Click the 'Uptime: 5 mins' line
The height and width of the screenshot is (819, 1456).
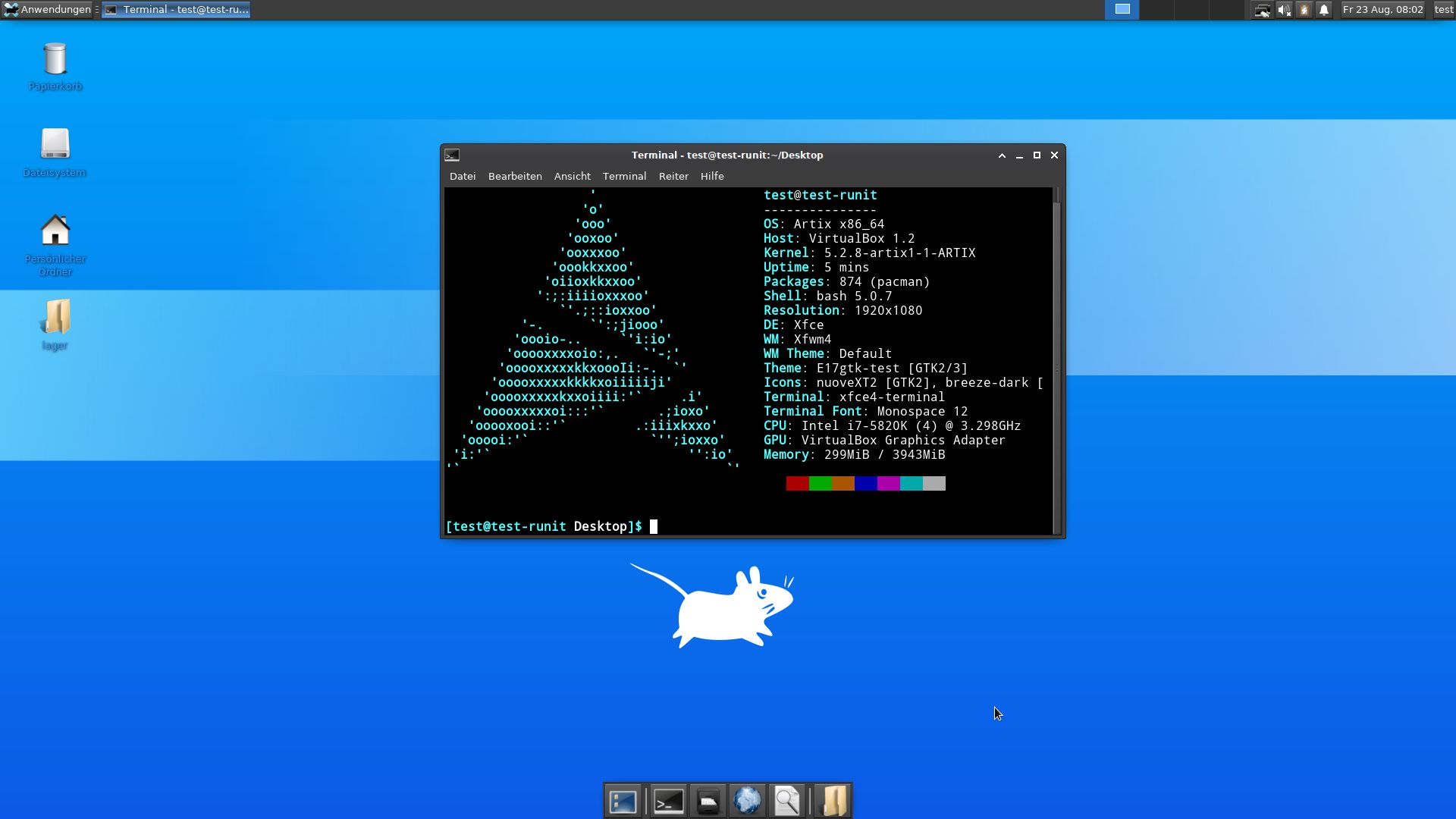tap(816, 267)
